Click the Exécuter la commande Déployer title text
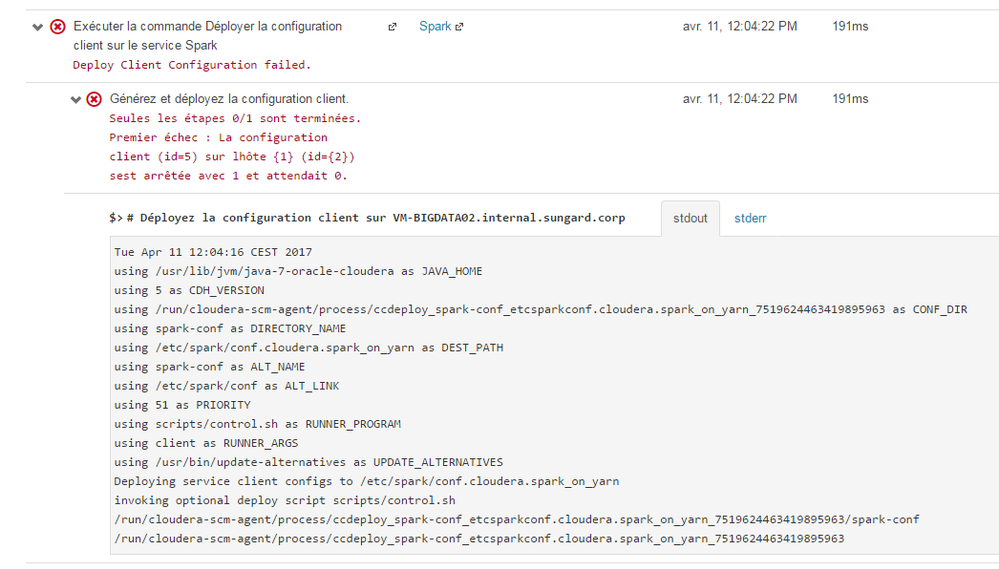 tap(207, 27)
